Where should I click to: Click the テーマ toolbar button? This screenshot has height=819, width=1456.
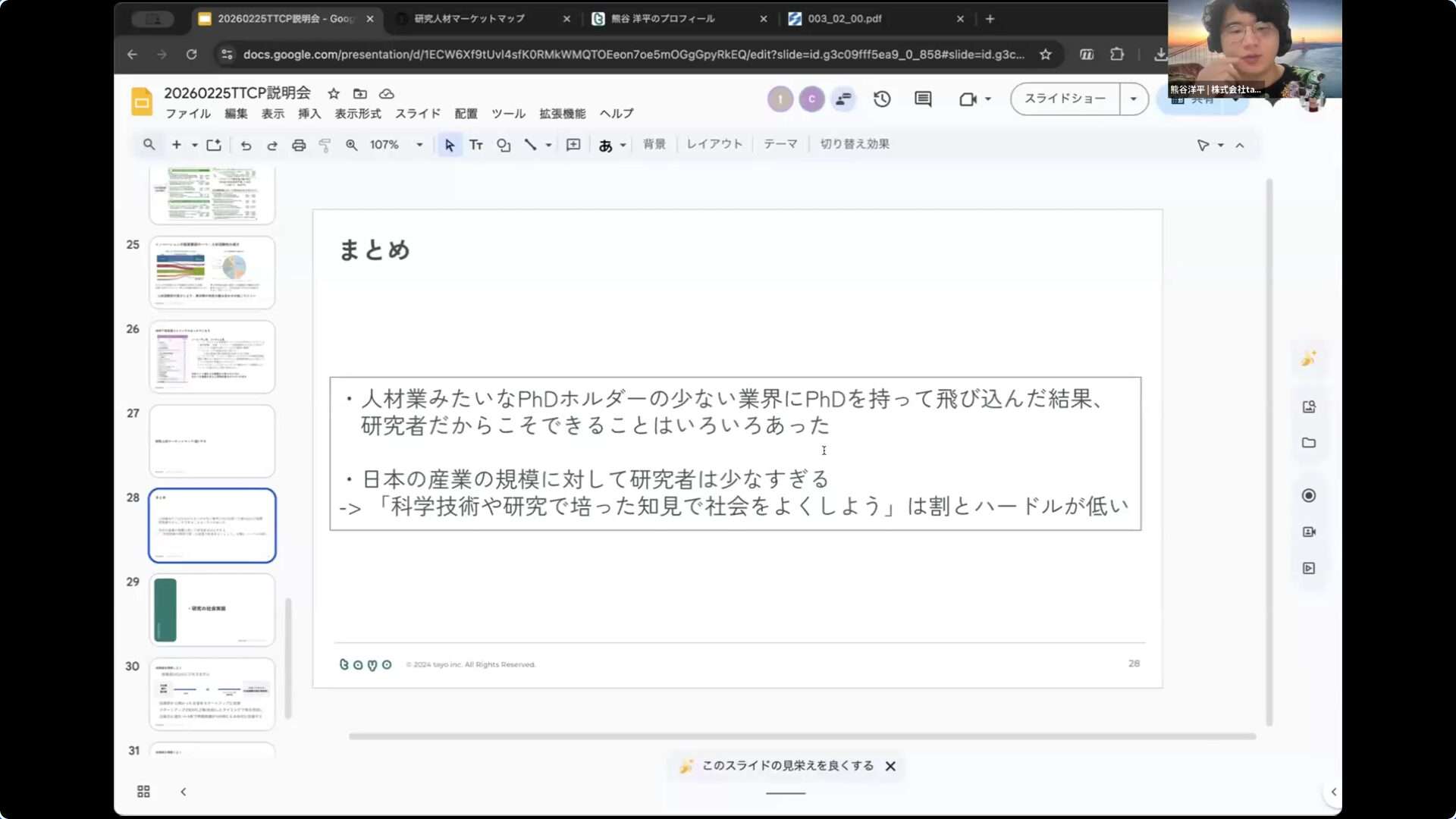pos(780,144)
